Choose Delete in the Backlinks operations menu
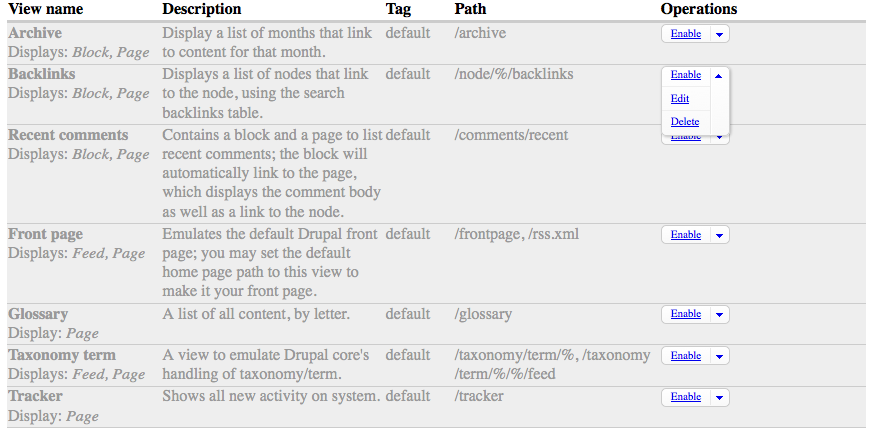870x428 pixels. 685,122
